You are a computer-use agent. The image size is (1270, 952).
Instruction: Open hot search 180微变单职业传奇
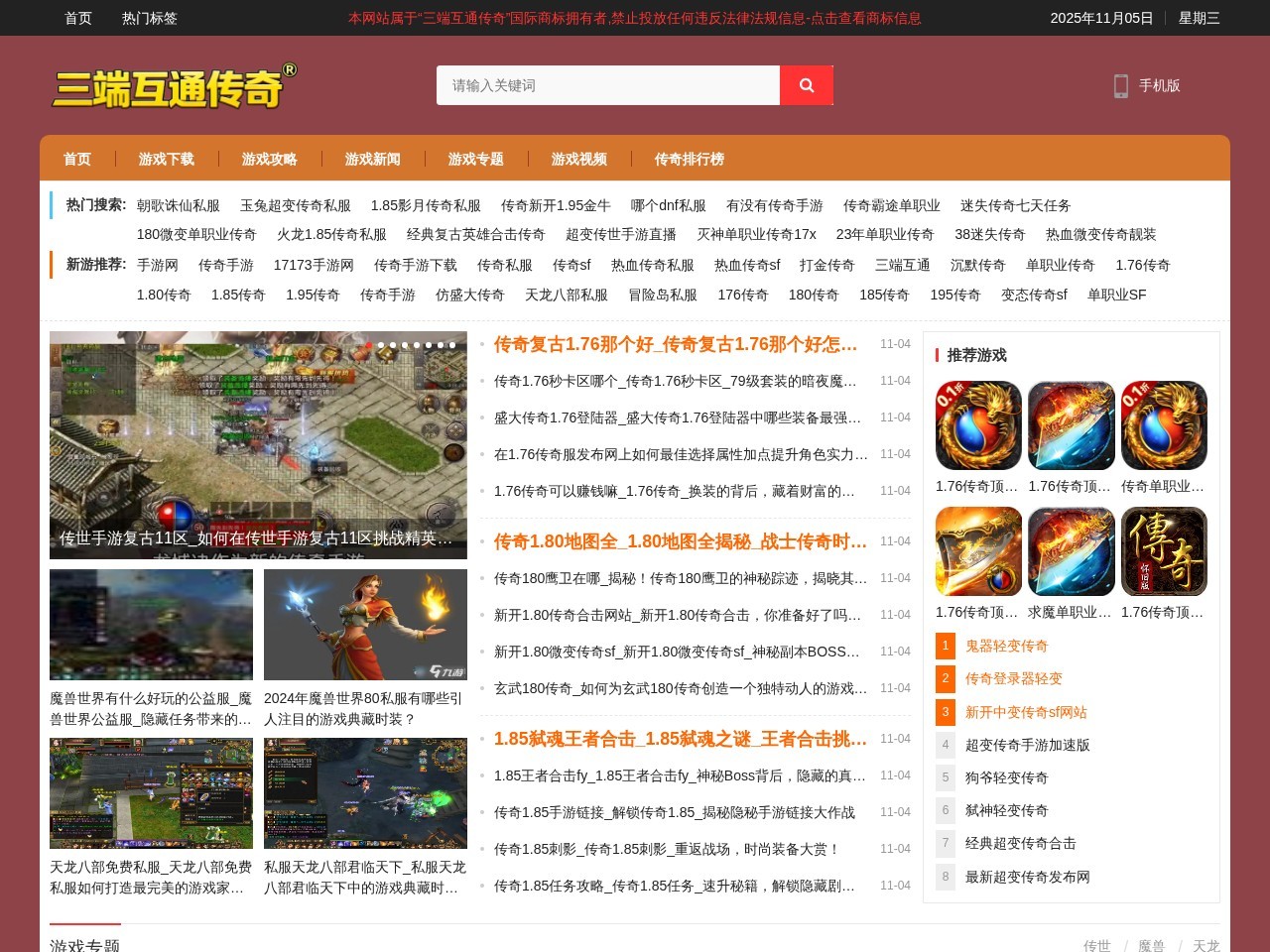pyautogui.click(x=196, y=234)
